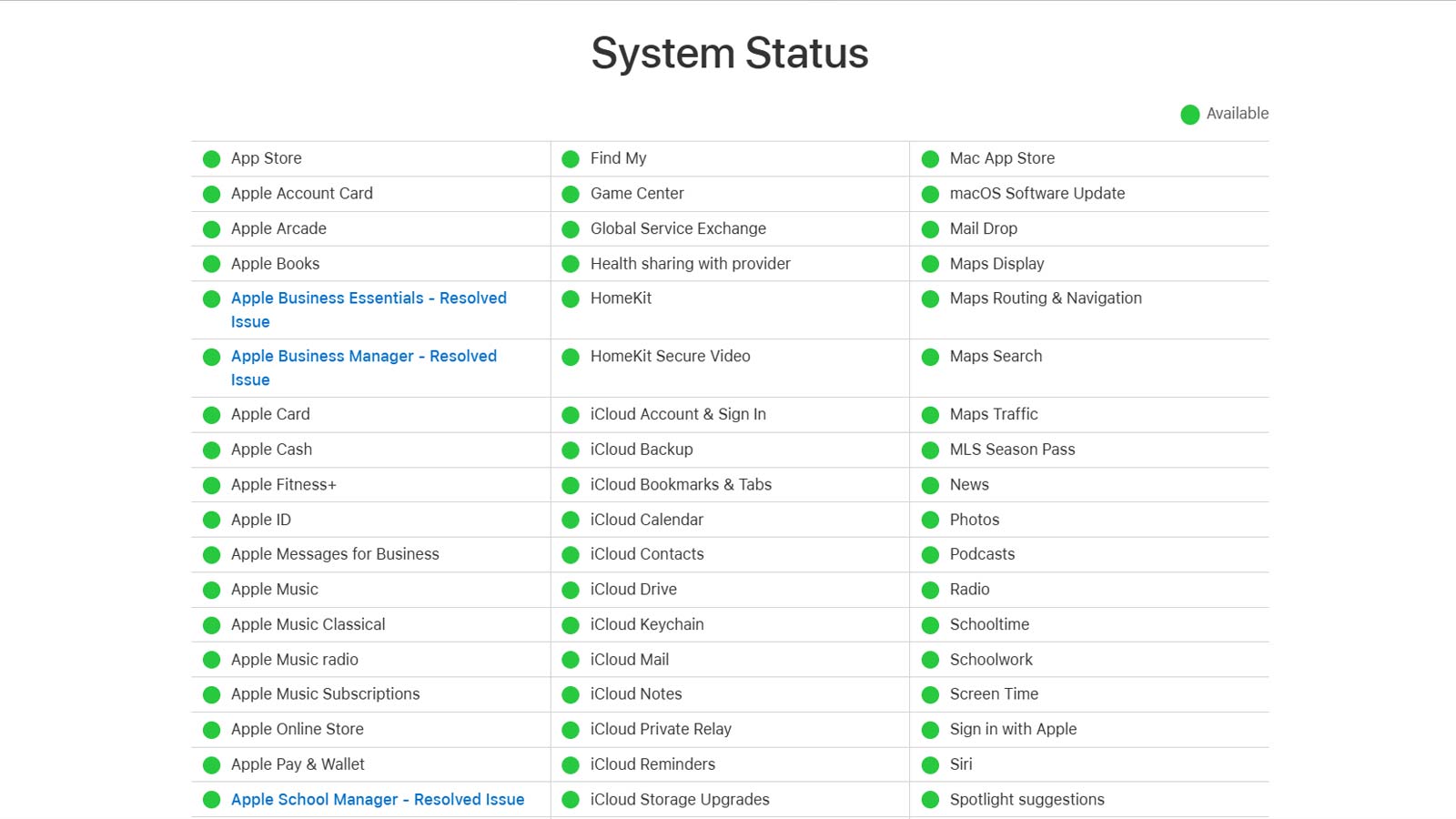Open Apple Business Manager Resolved Issue link

(x=364, y=368)
